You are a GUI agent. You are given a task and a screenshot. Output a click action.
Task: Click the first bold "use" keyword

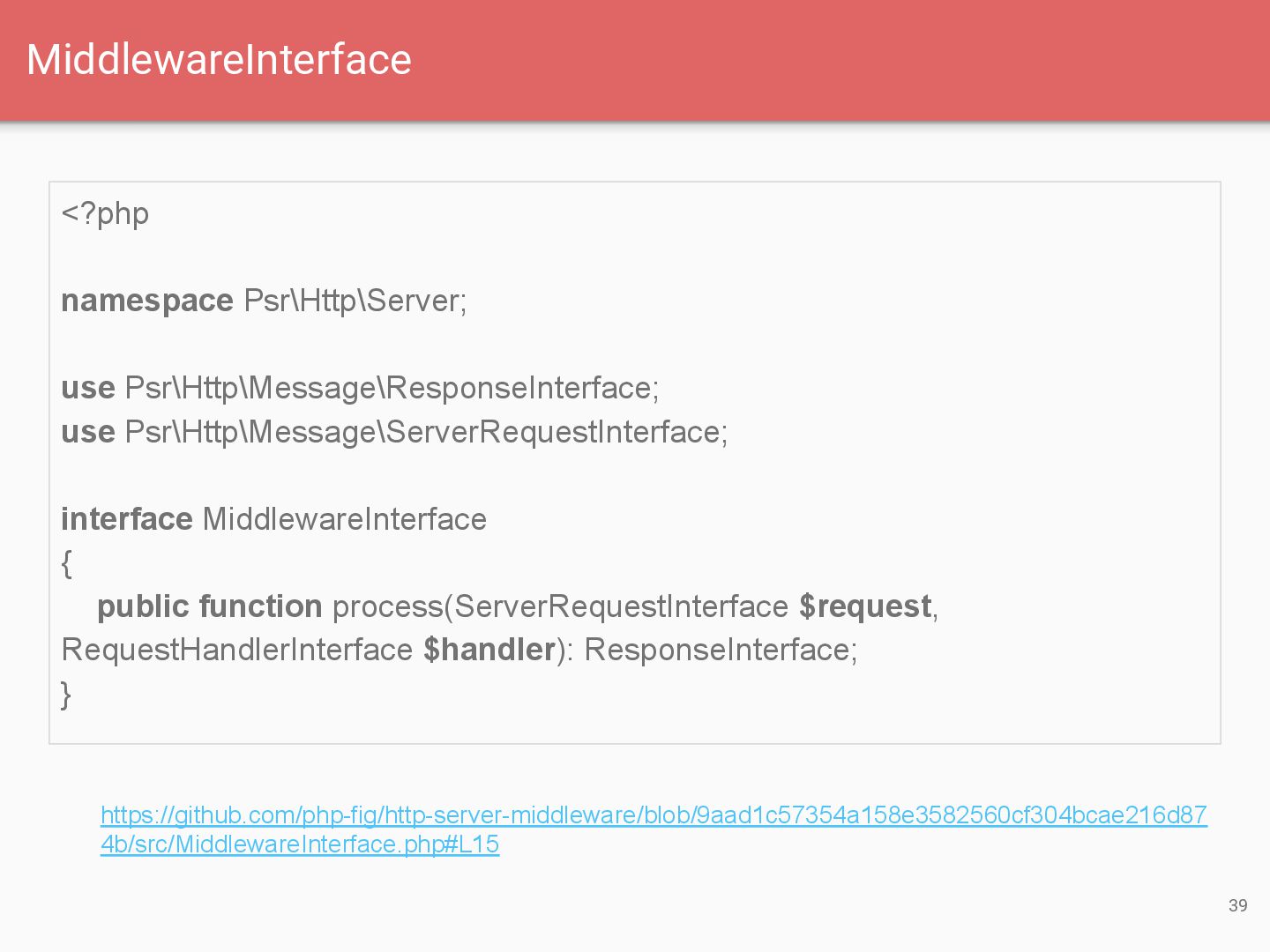pyautogui.click(x=88, y=389)
